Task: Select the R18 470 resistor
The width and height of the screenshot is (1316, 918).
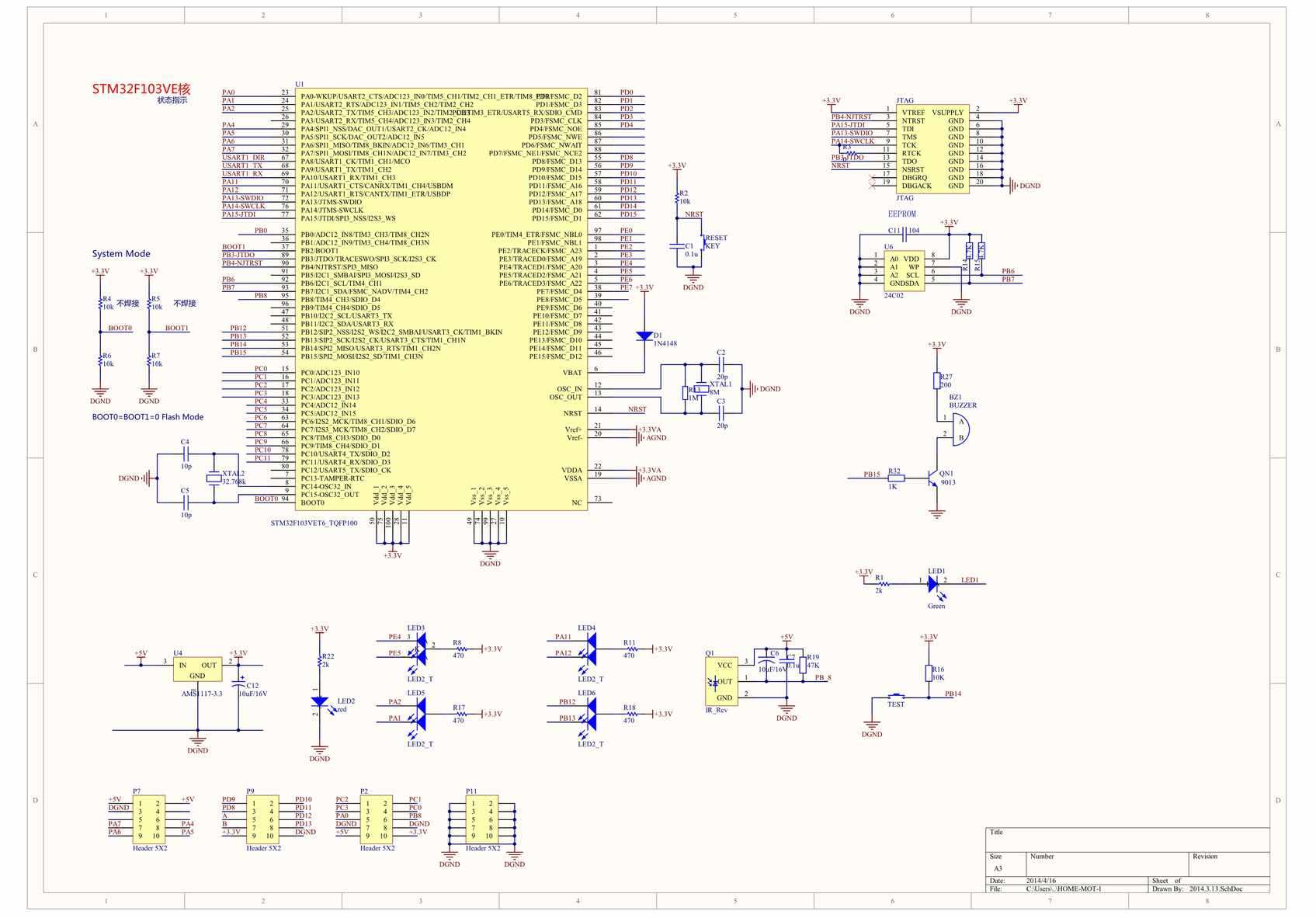Action: 631,714
